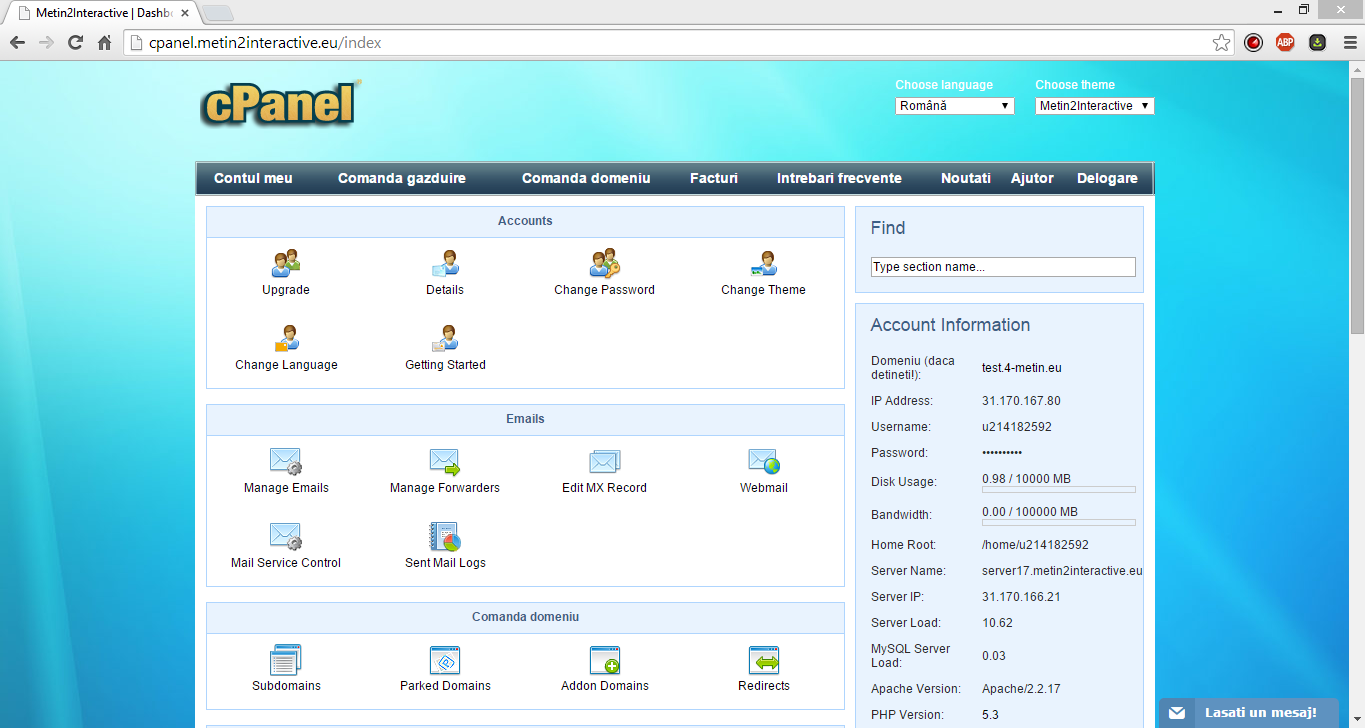Image resolution: width=1365 pixels, height=728 pixels.
Task: Open the Manage Emails icon
Action: [x=286, y=462]
